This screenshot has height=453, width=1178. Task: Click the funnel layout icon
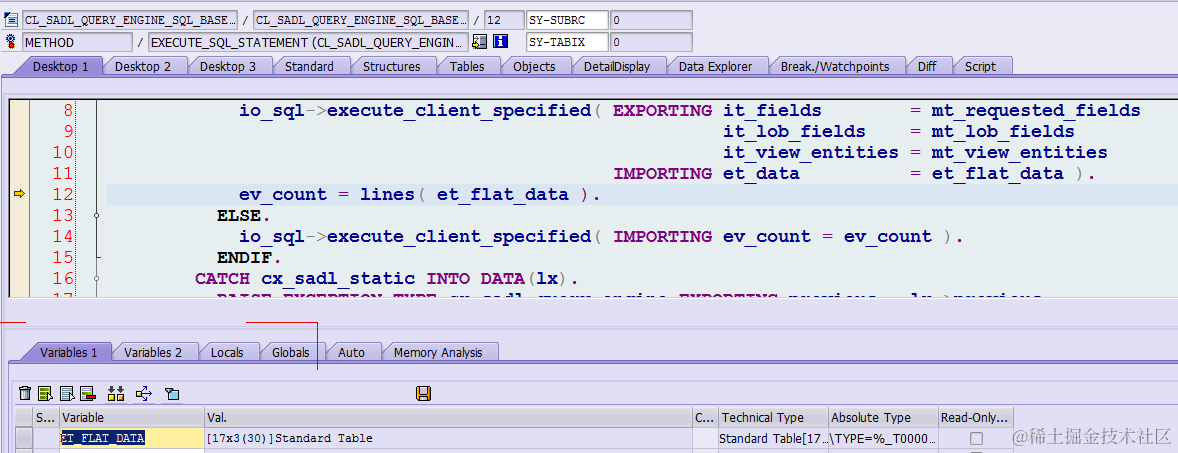tap(172, 393)
